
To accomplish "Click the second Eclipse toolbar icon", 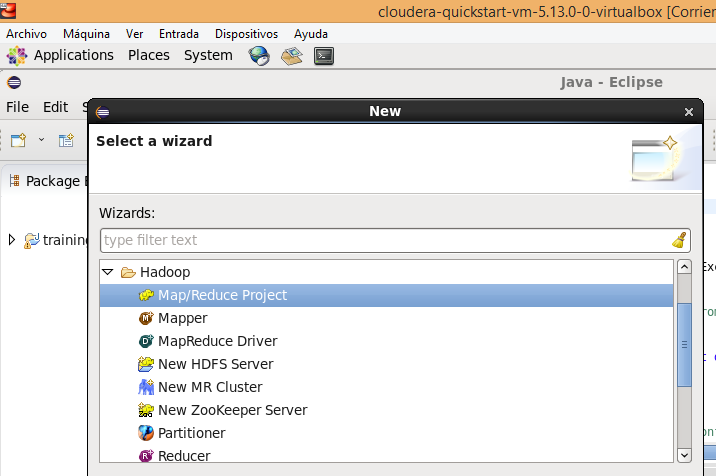I will tap(66, 140).
